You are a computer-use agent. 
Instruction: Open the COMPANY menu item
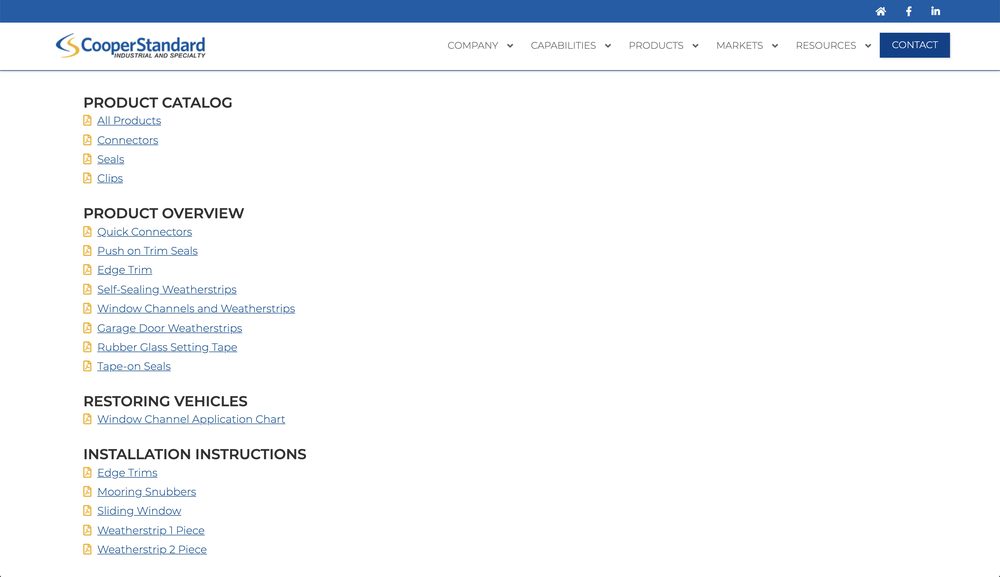tap(473, 45)
